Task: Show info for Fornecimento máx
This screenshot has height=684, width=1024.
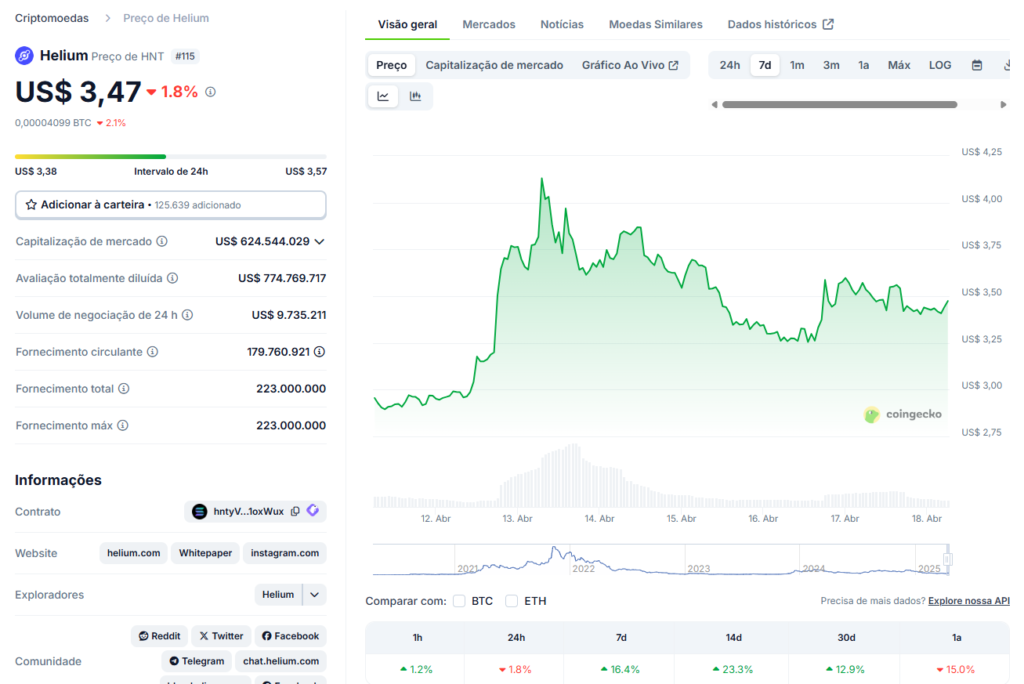Action: [x=123, y=425]
